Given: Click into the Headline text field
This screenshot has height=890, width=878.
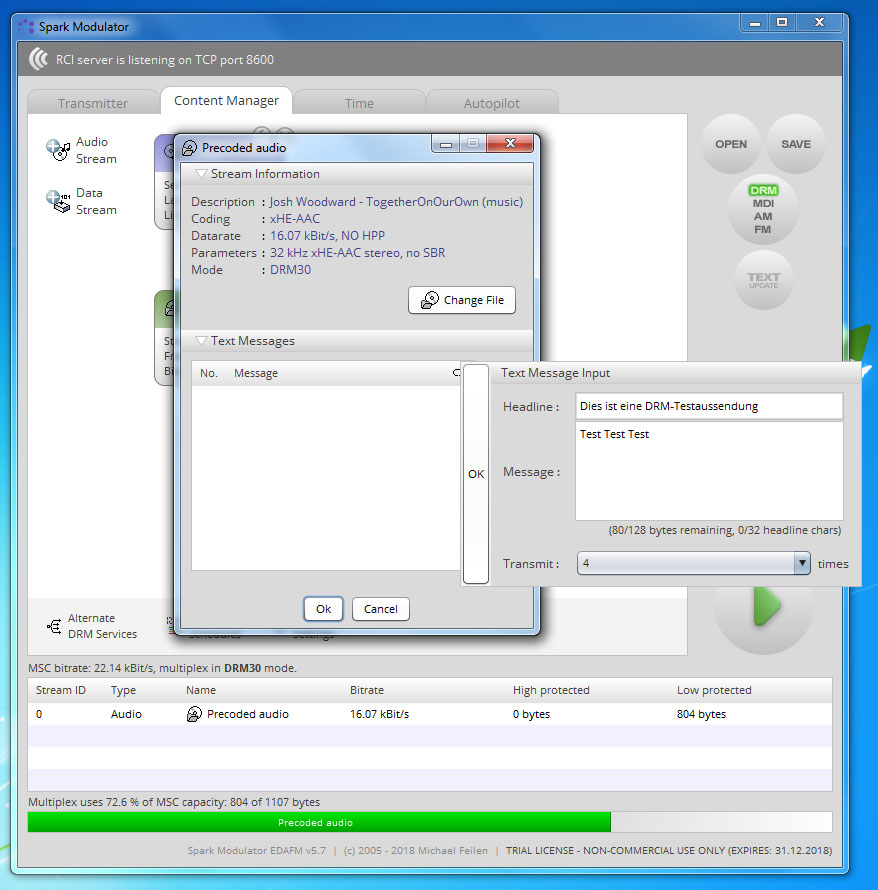Looking at the screenshot, I should [709, 406].
